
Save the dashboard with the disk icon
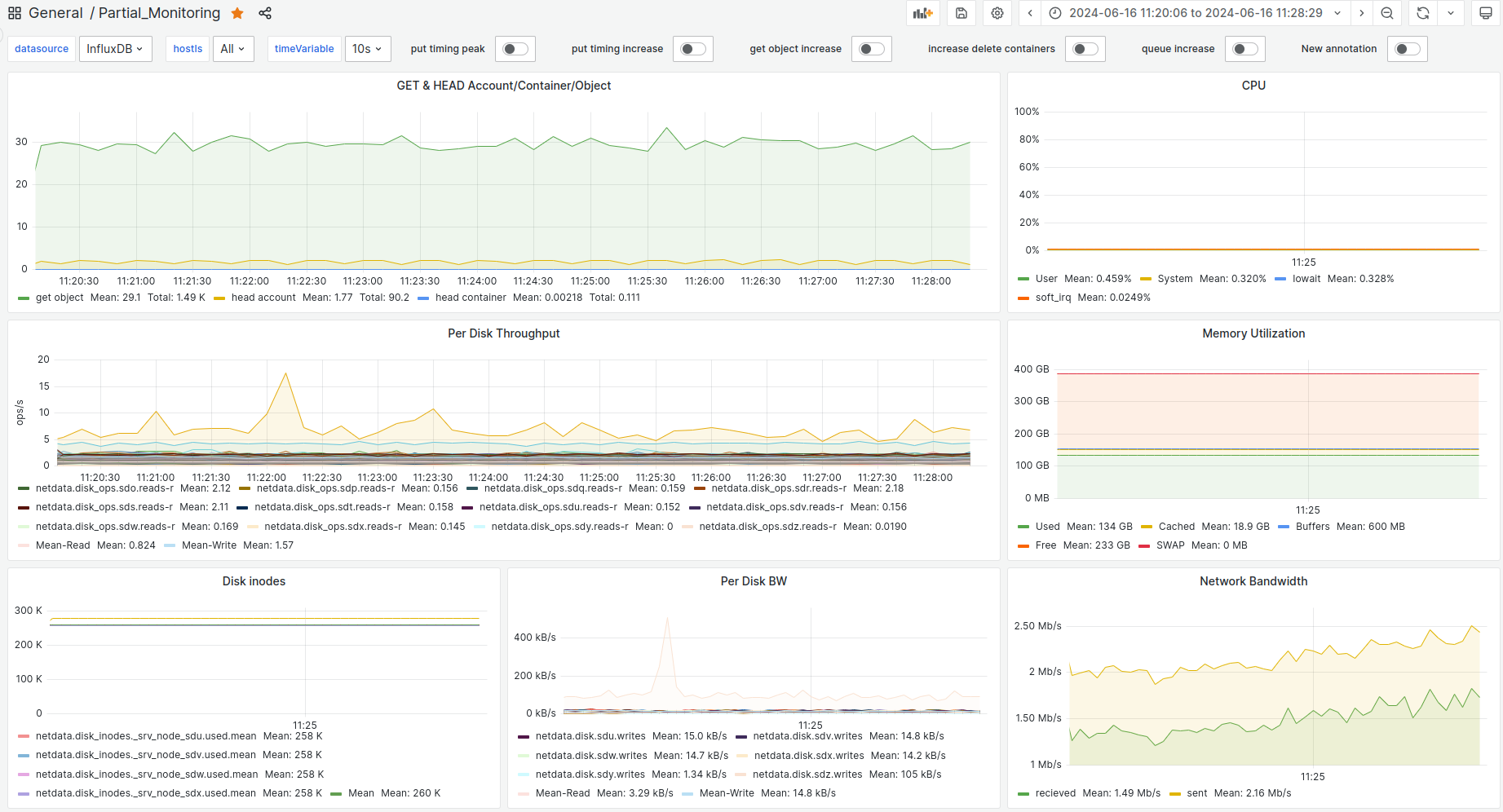[961, 13]
